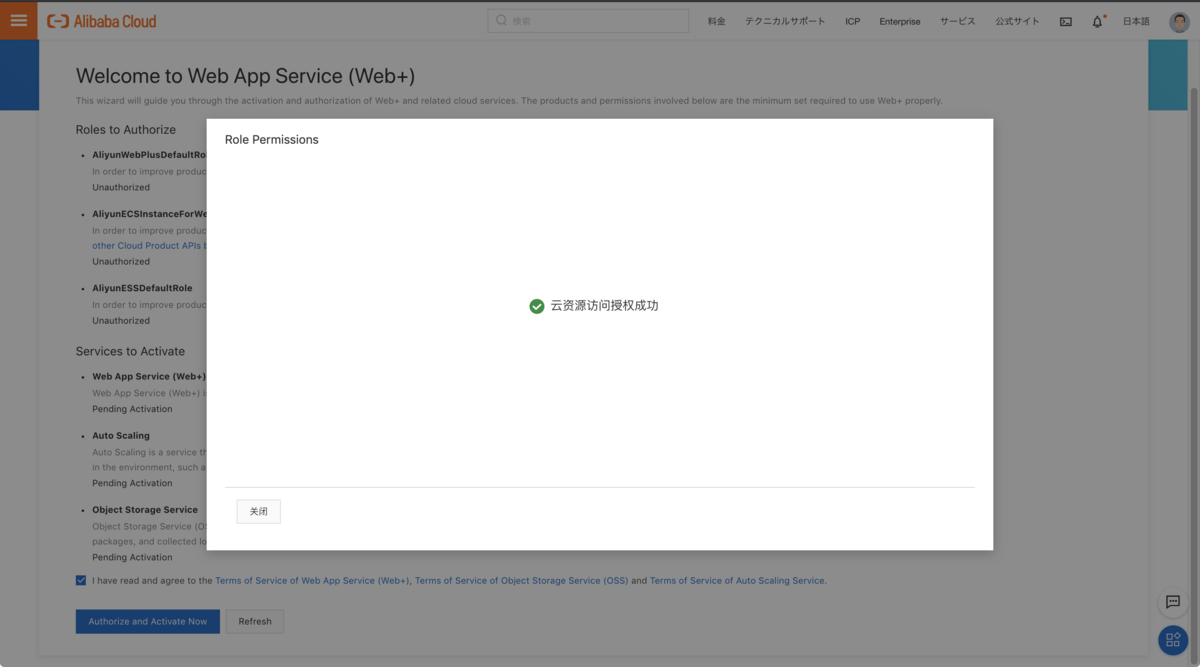Click the Role Permissions dialog title
The width and height of the screenshot is (1200, 667).
click(272, 140)
